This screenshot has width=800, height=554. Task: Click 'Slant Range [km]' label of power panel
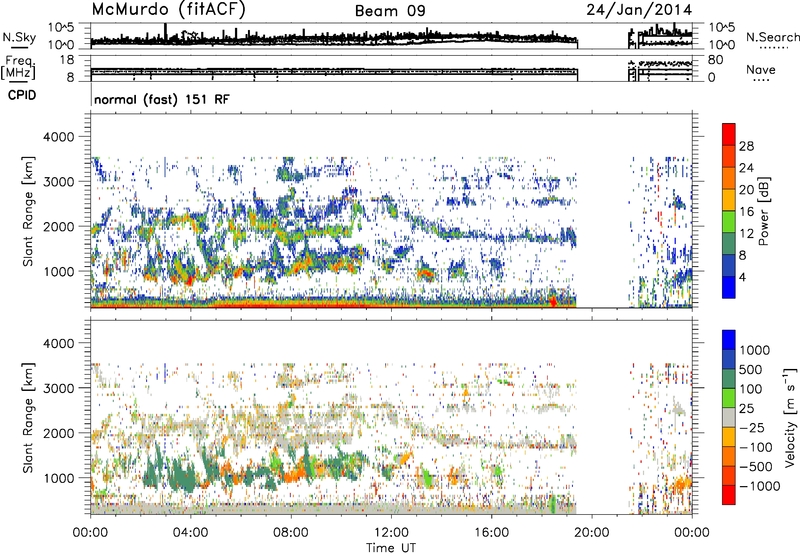click(x=28, y=211)
